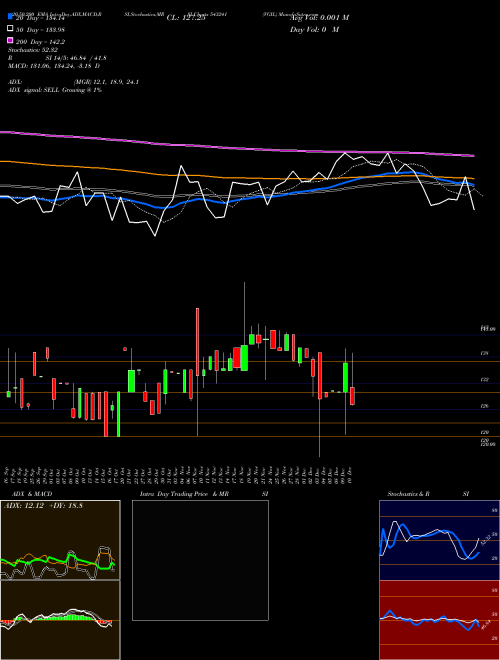Screen dimensions: 500x660
Task: Click the 128 price axis label
Action: (484, 354)
